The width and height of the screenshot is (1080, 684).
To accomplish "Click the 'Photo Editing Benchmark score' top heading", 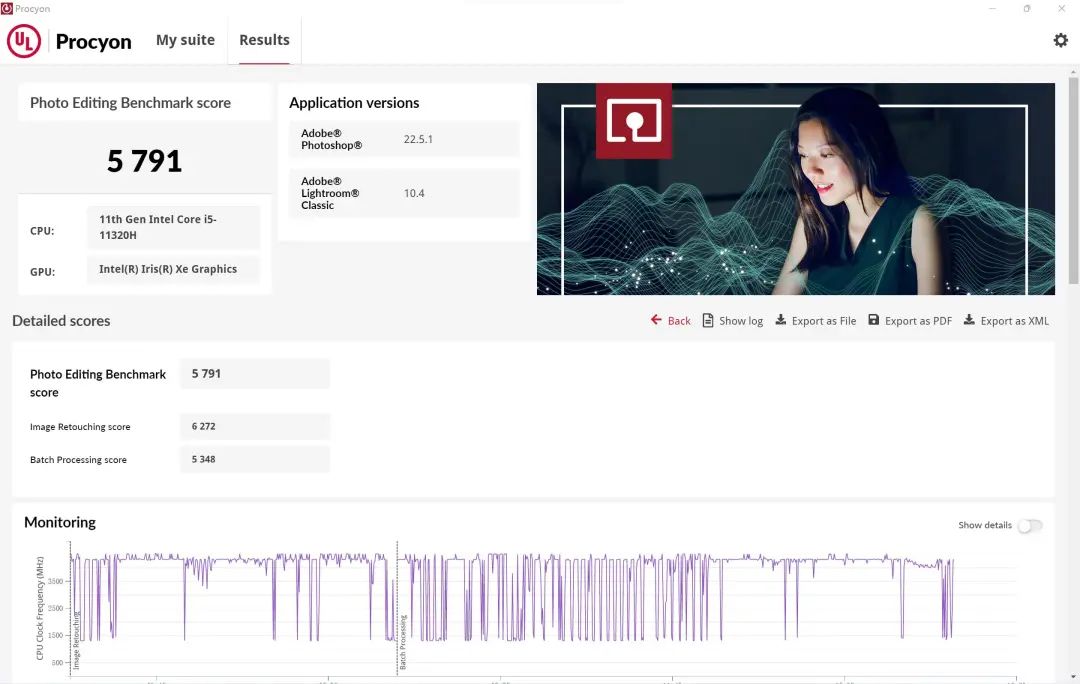I will pos(130,103).
